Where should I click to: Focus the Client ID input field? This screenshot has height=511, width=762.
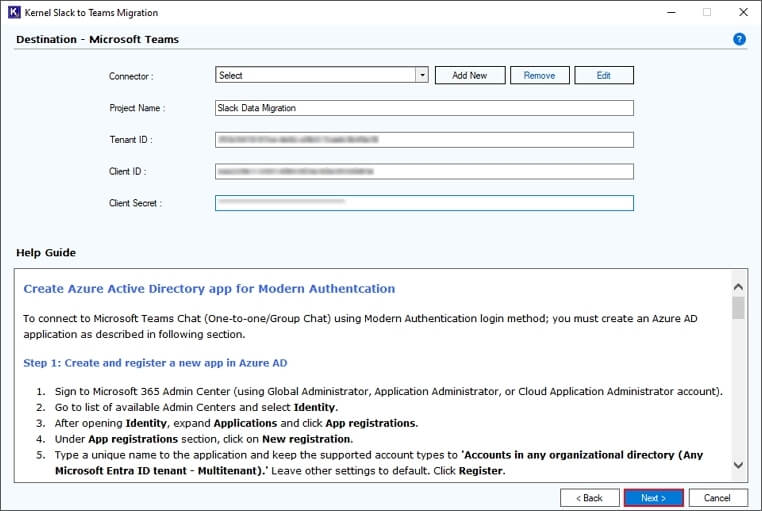424,171
